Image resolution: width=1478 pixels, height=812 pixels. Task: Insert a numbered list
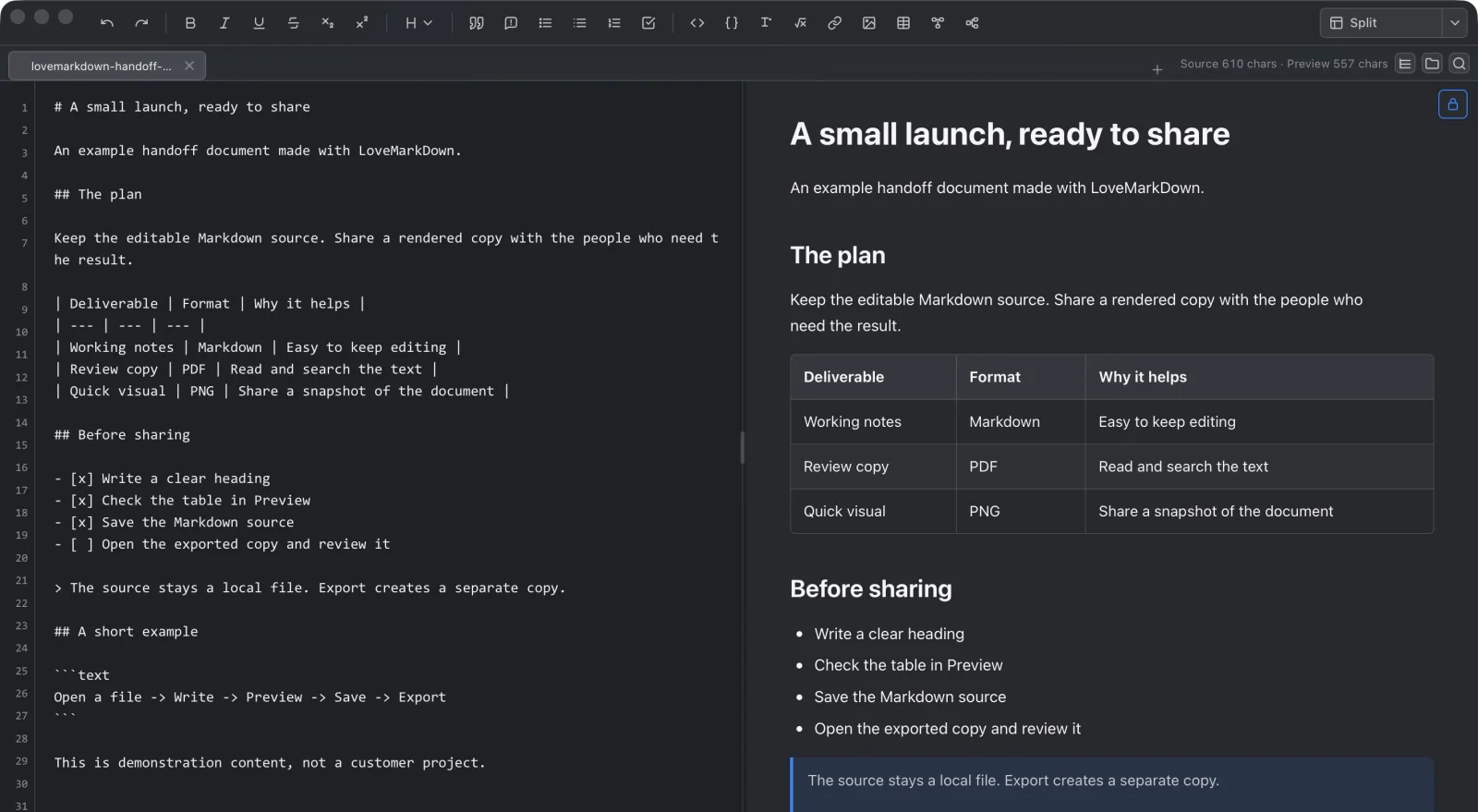click(614, 23)
